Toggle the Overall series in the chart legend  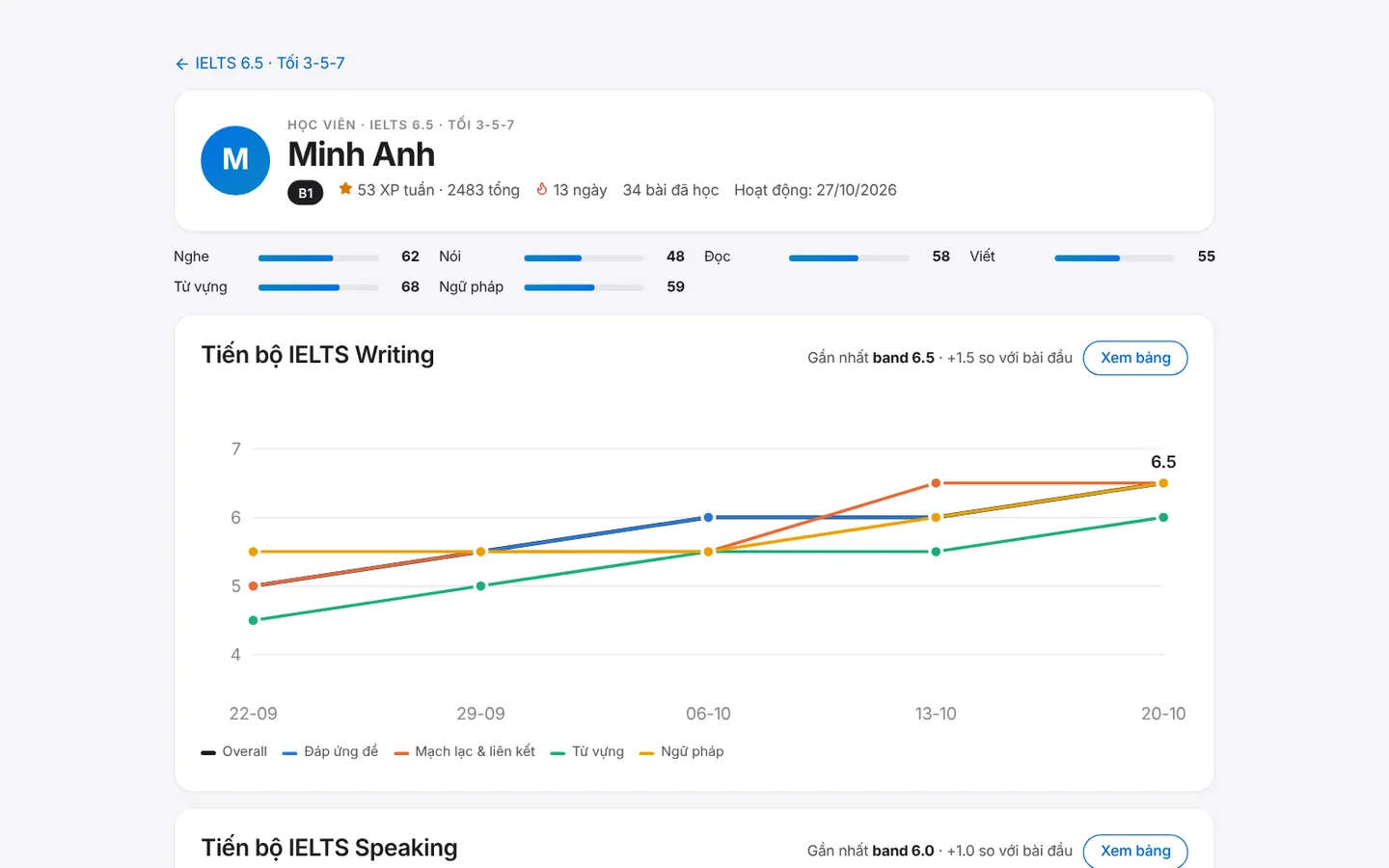[234, 752]
